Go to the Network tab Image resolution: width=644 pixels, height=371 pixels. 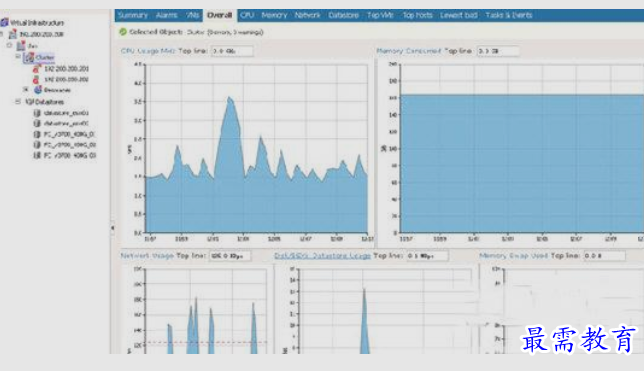(307, 15)
